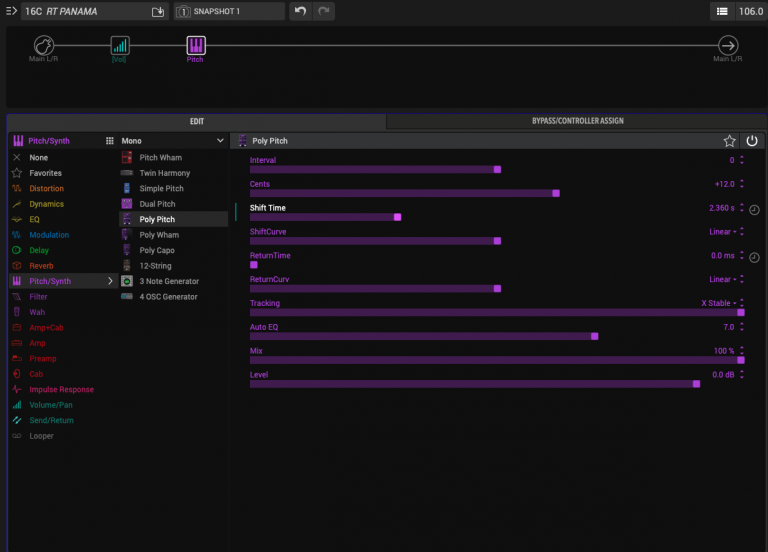Click the Main L/R output node
Image resolution: width=768 pixels, height=552 pixels.
point(728,46)
